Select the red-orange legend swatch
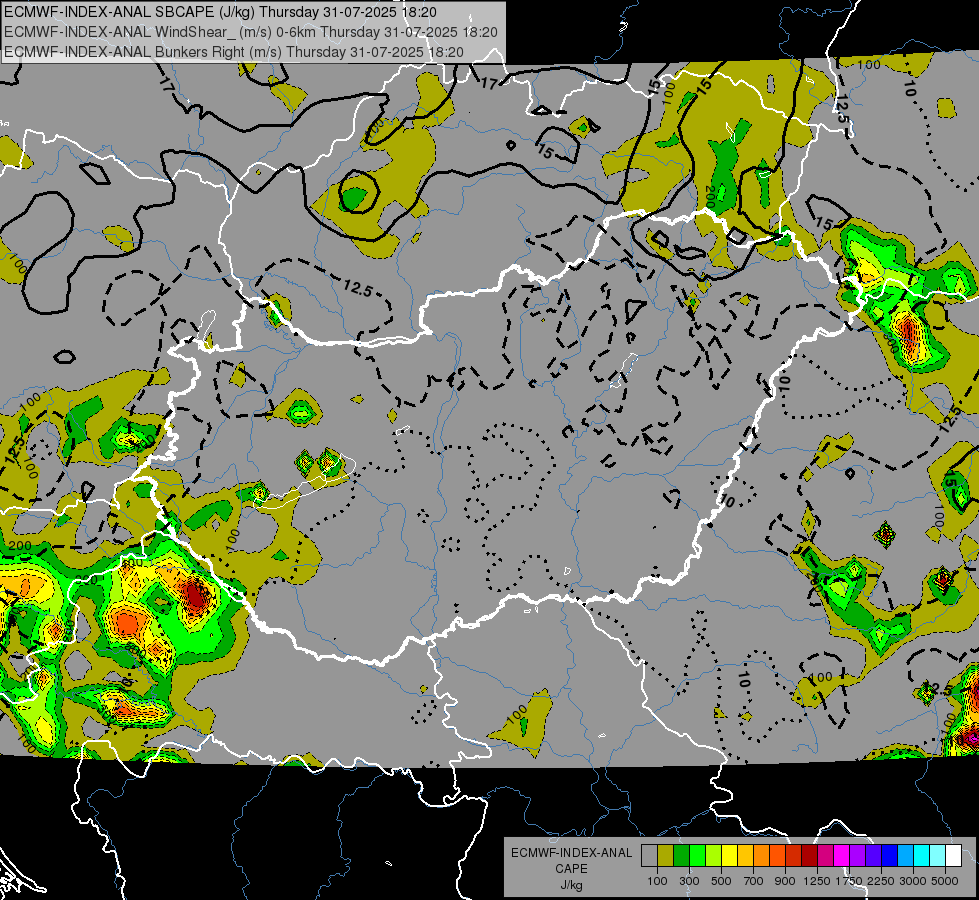 click(777, 856)
